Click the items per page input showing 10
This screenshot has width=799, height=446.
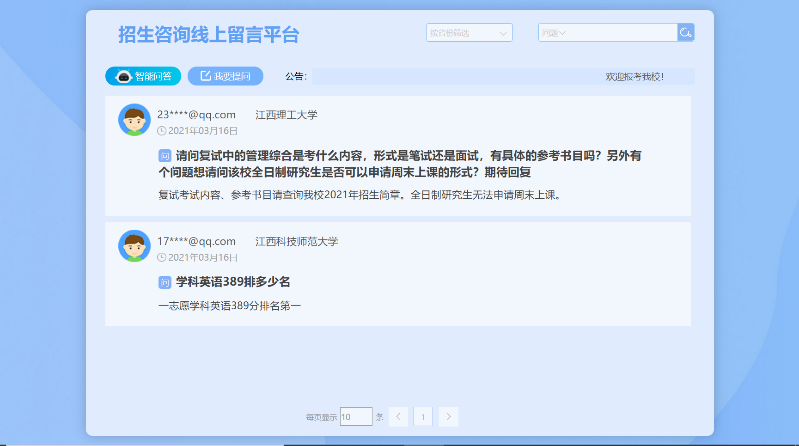pos(356,416)
